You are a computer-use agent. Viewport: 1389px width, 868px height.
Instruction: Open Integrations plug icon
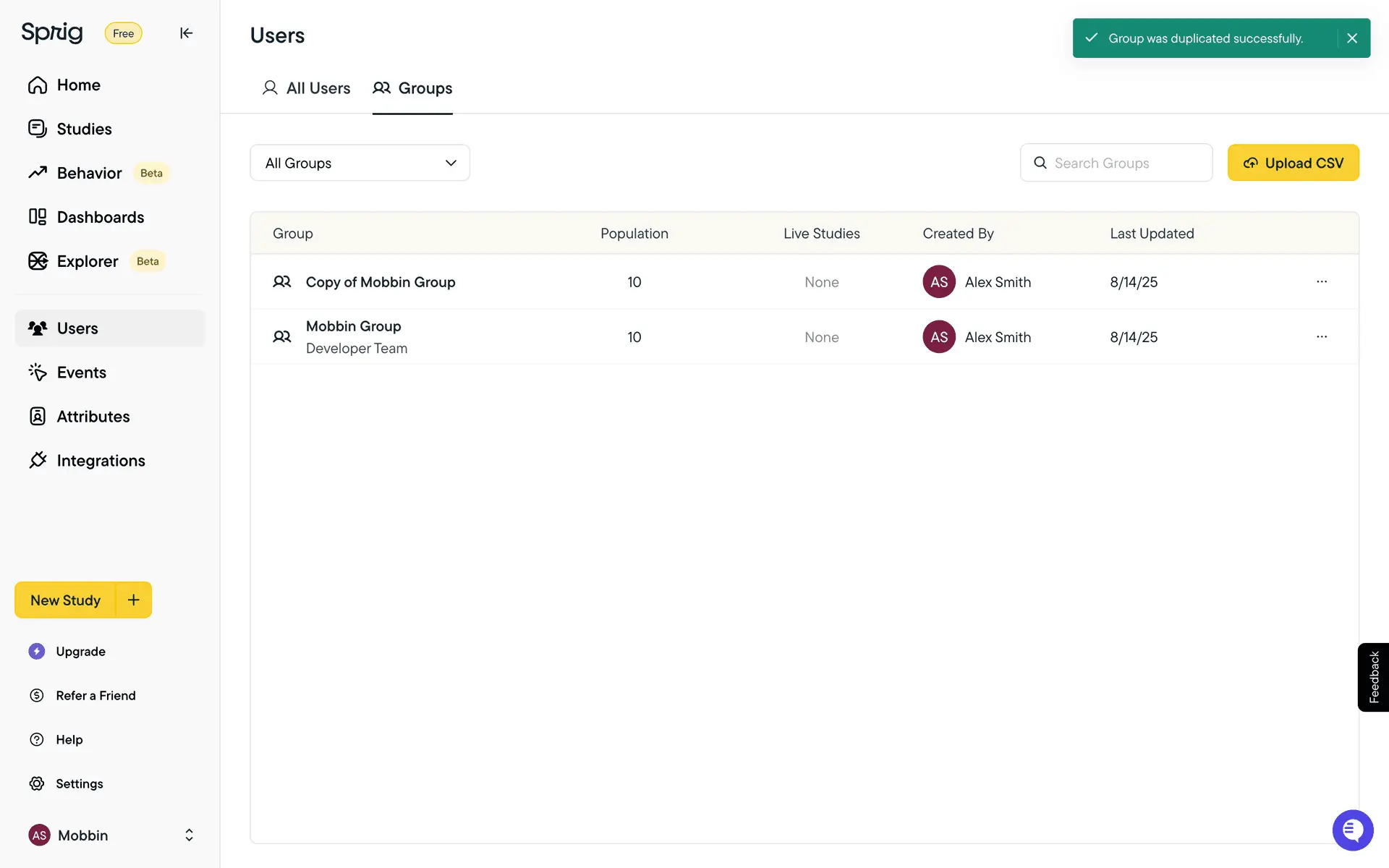pos(38,461)
